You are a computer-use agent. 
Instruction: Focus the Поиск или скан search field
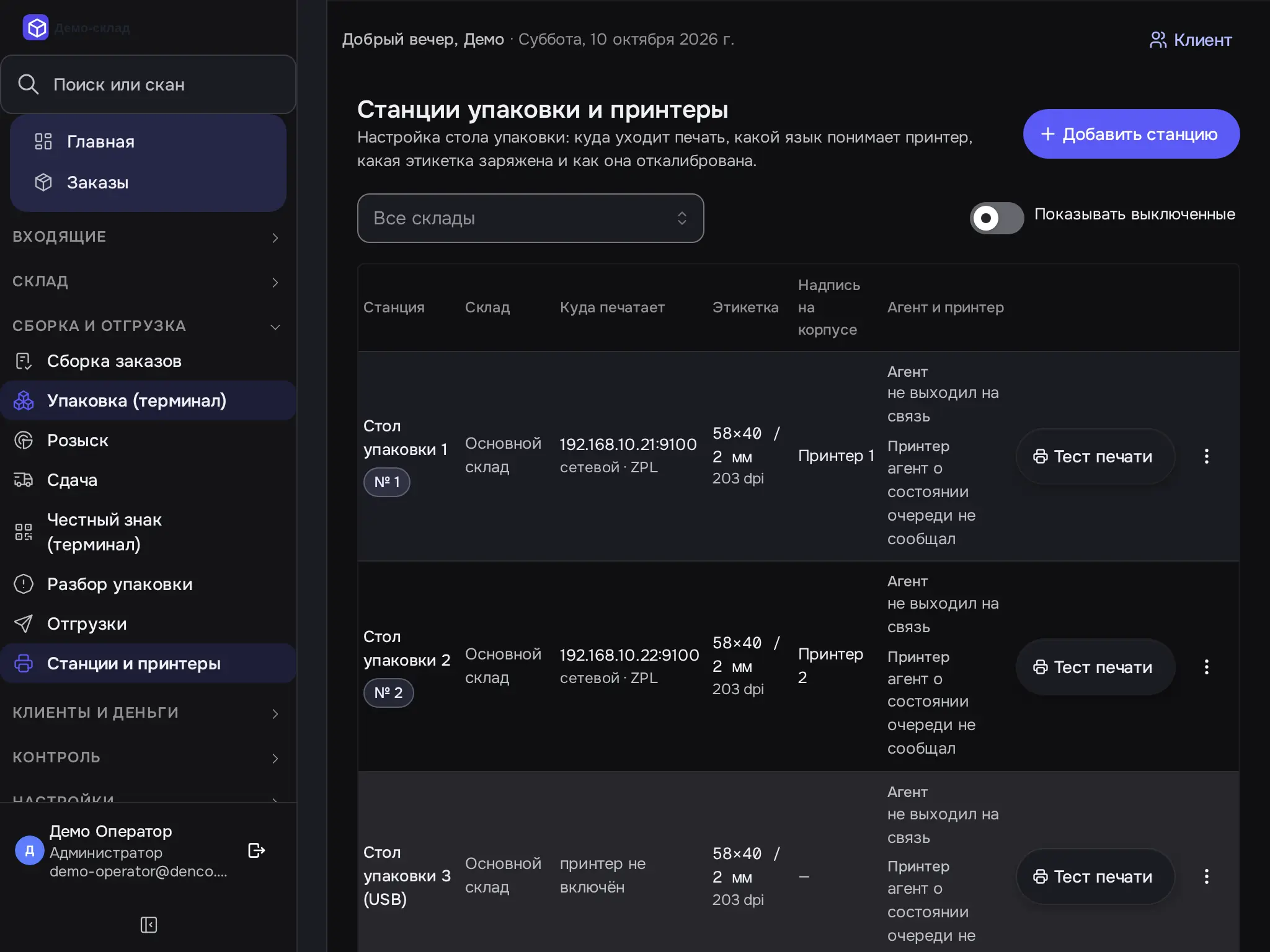(x=148, y=84)
